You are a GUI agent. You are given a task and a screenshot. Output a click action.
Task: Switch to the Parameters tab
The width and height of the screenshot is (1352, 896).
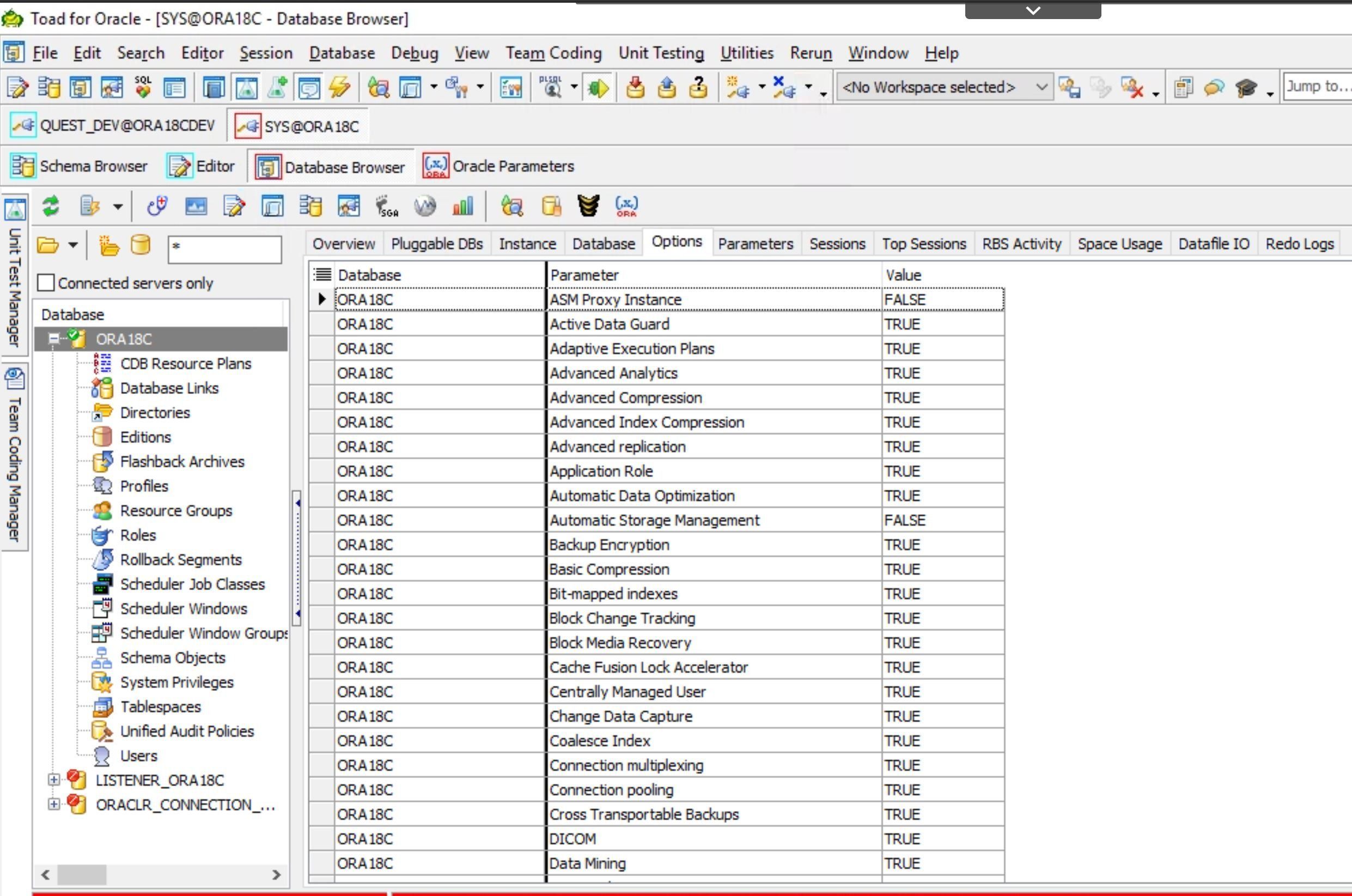756,244
